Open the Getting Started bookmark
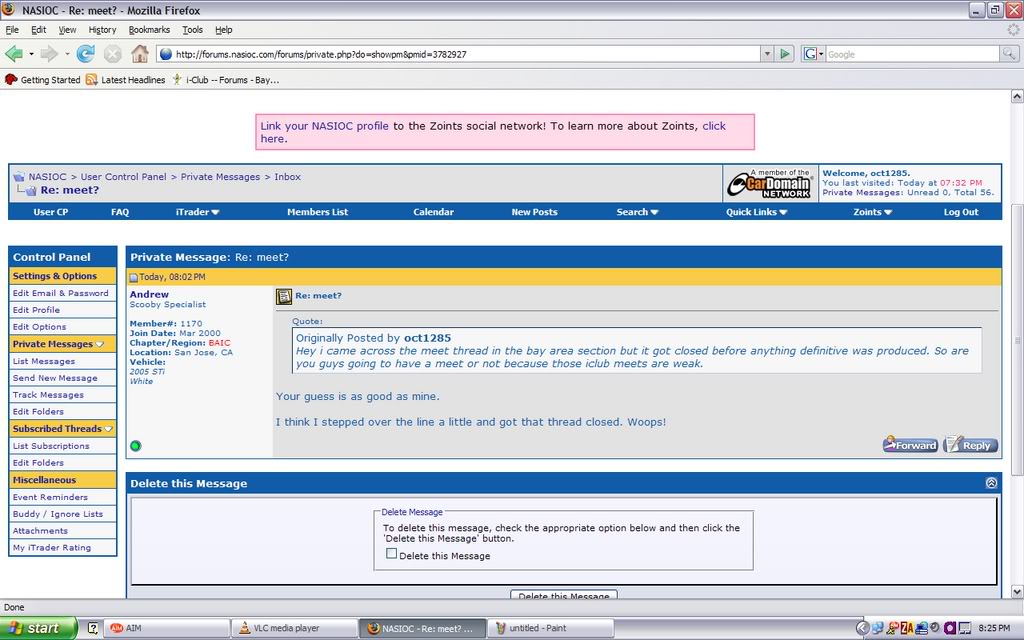Image resolution: width=1024 pixels, height=640 pixels. click(42, 80)
